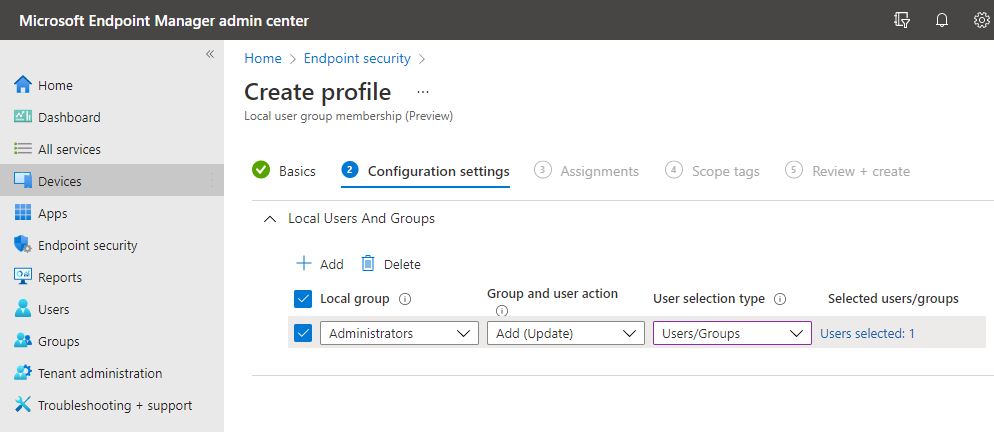
Task: Click info icon next to Local group
Action: [404, 299]
